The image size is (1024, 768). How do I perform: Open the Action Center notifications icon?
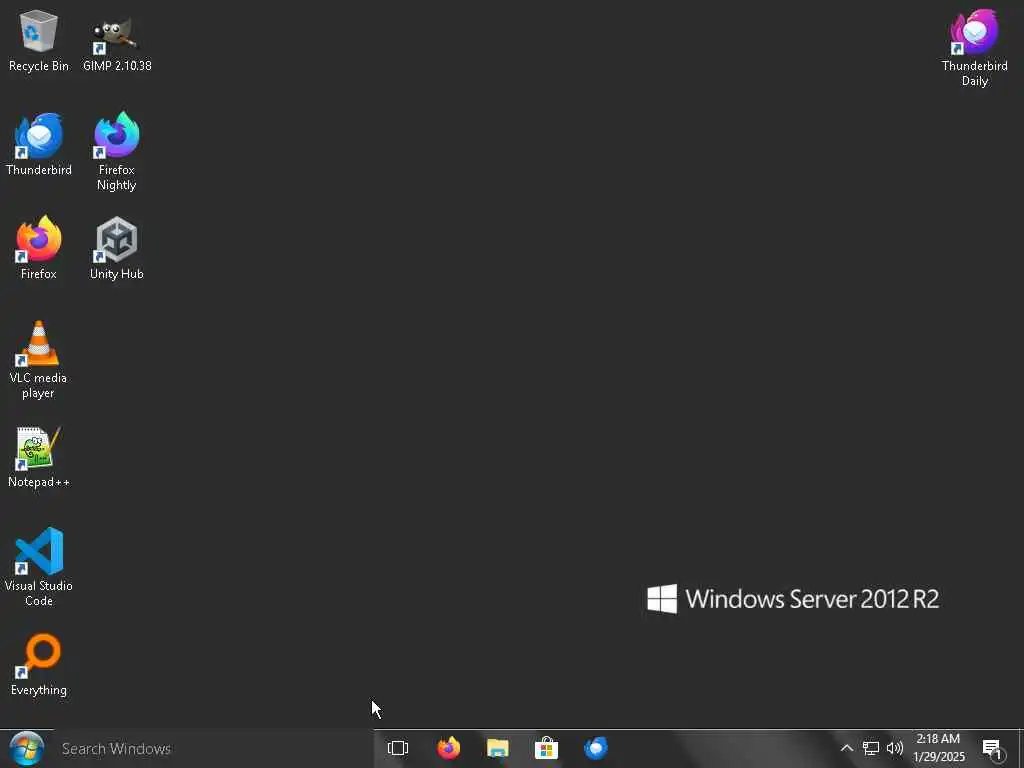(992, 748)
